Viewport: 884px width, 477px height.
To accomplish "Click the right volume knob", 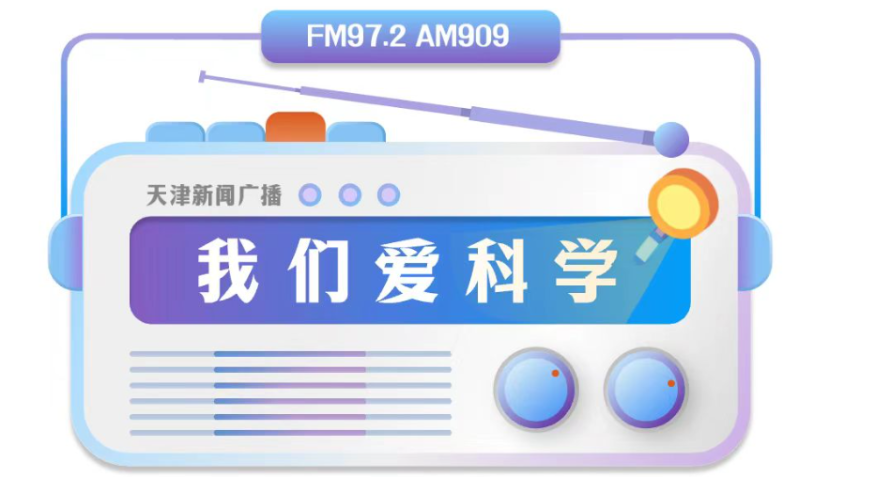I will [646, 389].
